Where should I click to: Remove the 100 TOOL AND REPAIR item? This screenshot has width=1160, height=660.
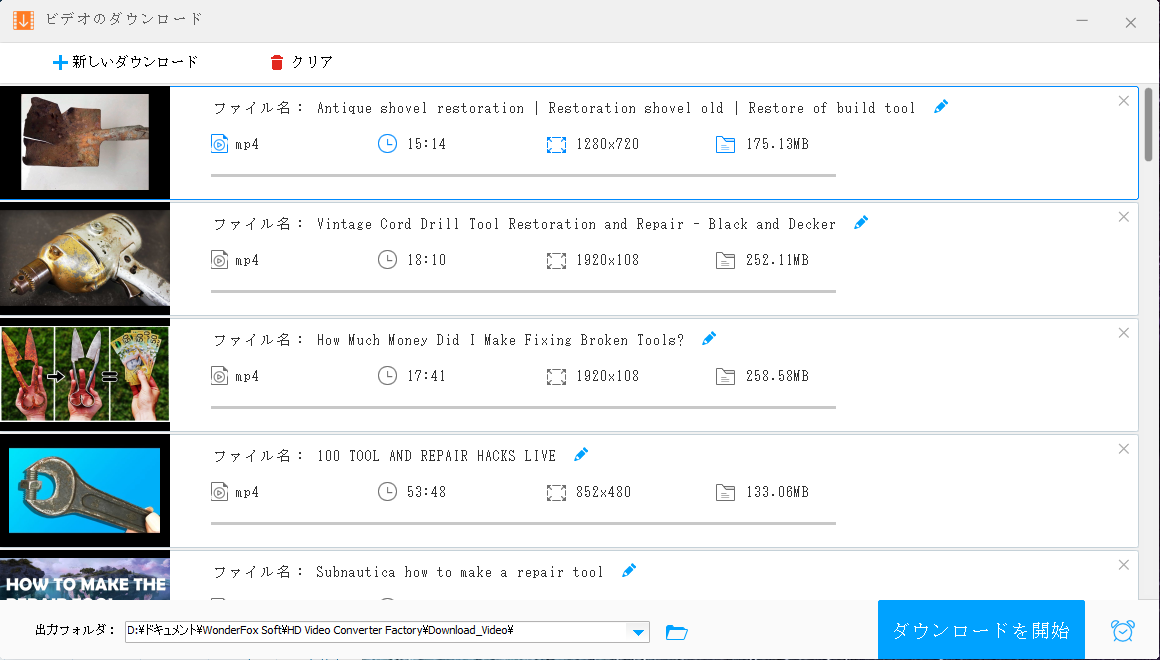(x=1123, y=449)
